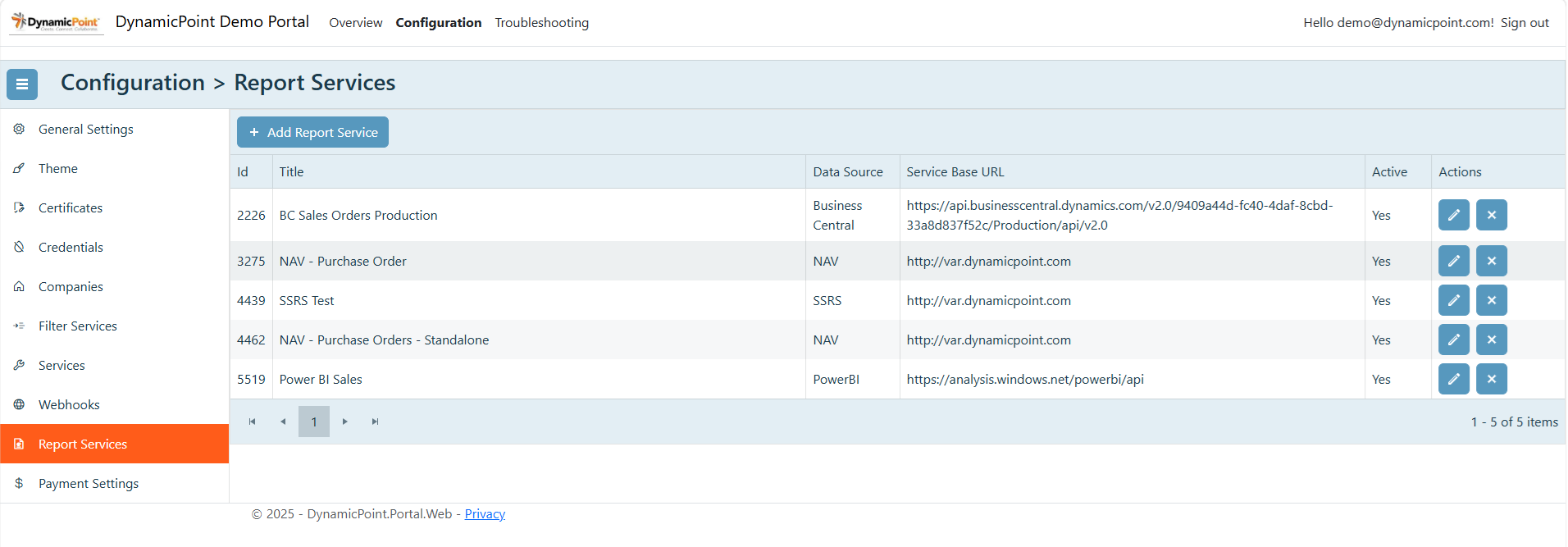
Task: Open the Privacy link in footer
Action: [485, 514]
